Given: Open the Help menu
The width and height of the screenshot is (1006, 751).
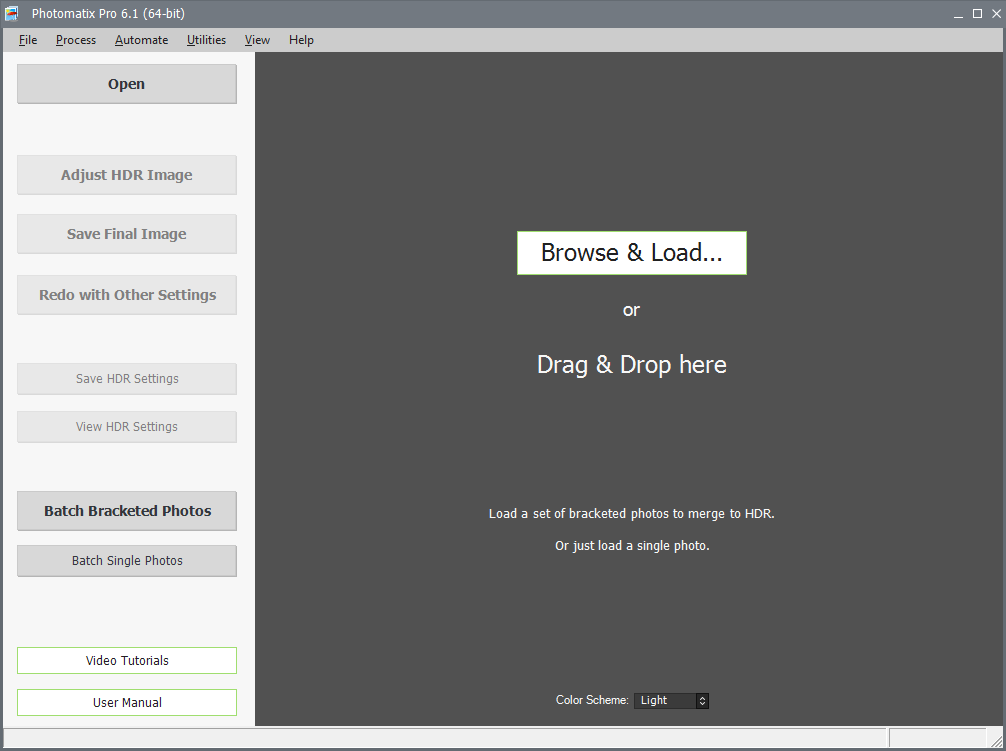Looking at the screenshot, I should (x=301, y=40).
